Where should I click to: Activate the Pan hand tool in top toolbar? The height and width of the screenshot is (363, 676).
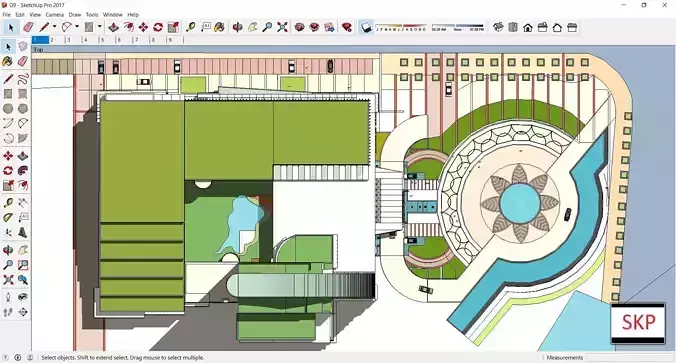[x=253, y=27]
